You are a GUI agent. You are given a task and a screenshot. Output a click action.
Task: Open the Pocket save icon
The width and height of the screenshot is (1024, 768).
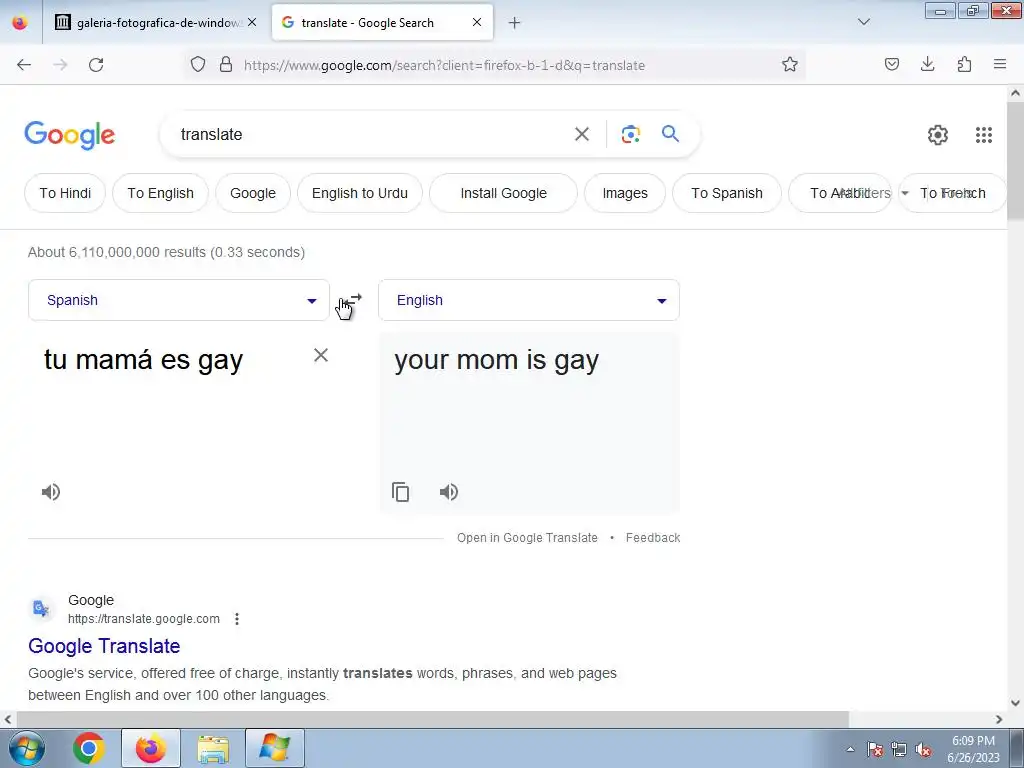point(891,64)
